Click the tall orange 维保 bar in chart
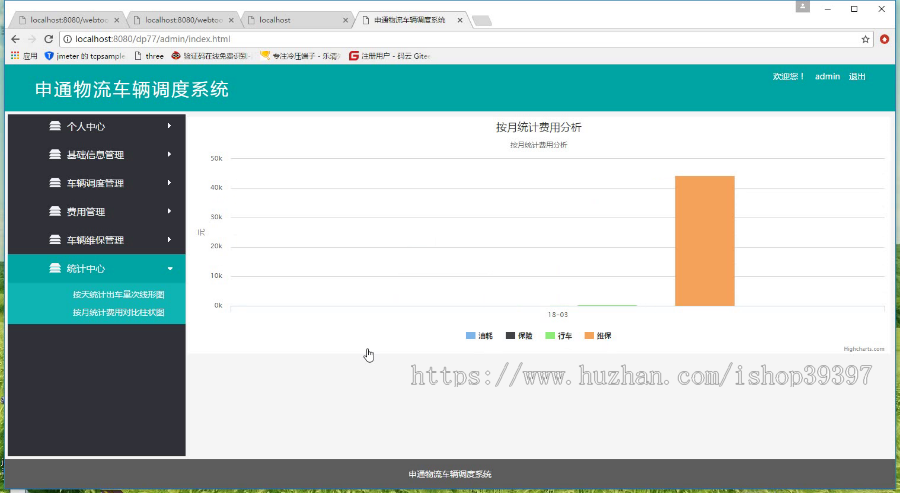 [704, 241]
